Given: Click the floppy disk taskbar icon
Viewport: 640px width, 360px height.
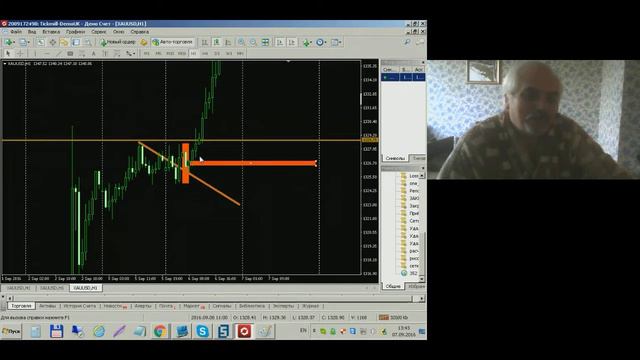Looking at the screenshot, I should click(x=56, y=331).
